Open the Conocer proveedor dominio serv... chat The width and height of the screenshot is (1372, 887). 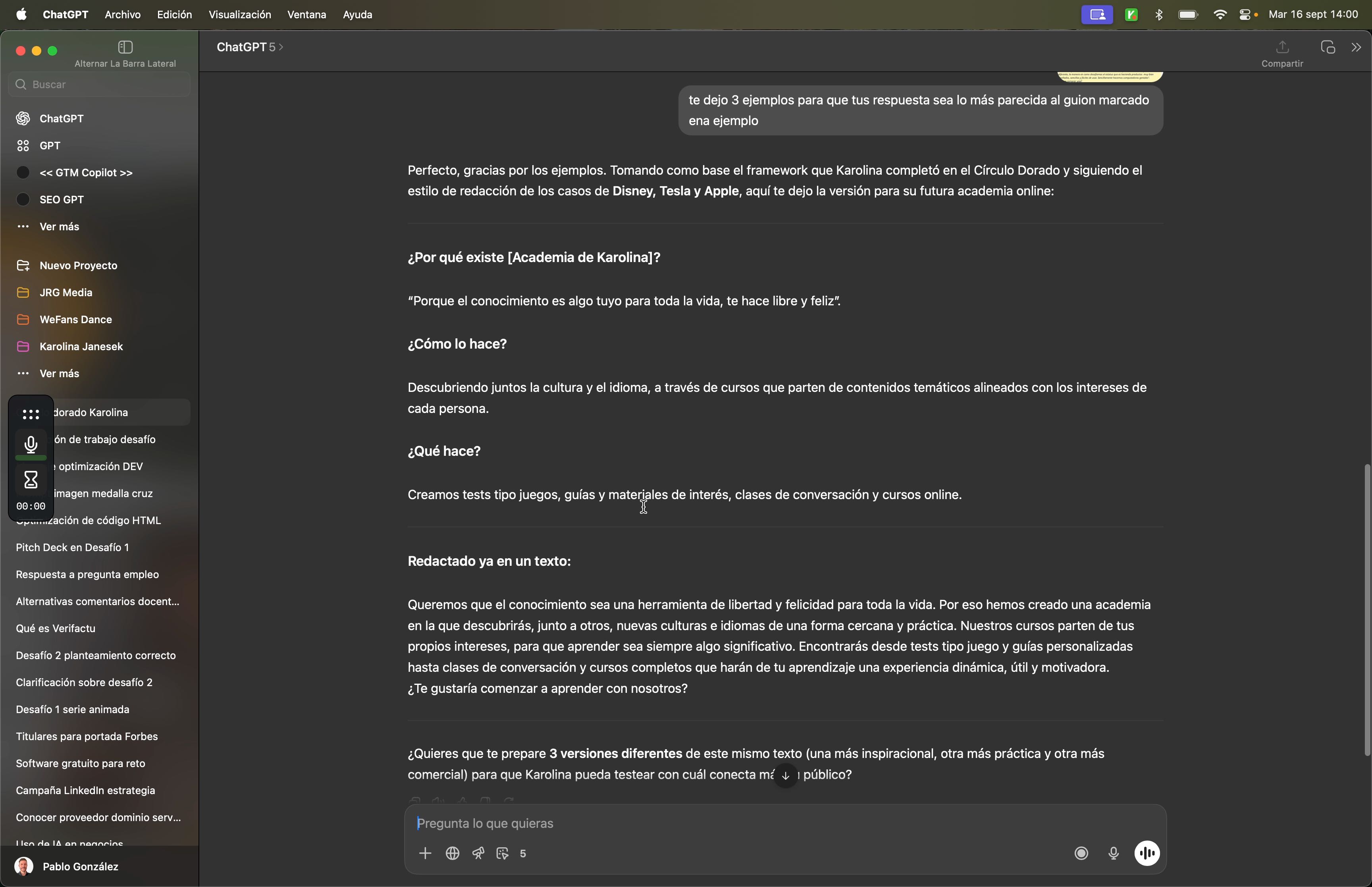pos(99,818)
